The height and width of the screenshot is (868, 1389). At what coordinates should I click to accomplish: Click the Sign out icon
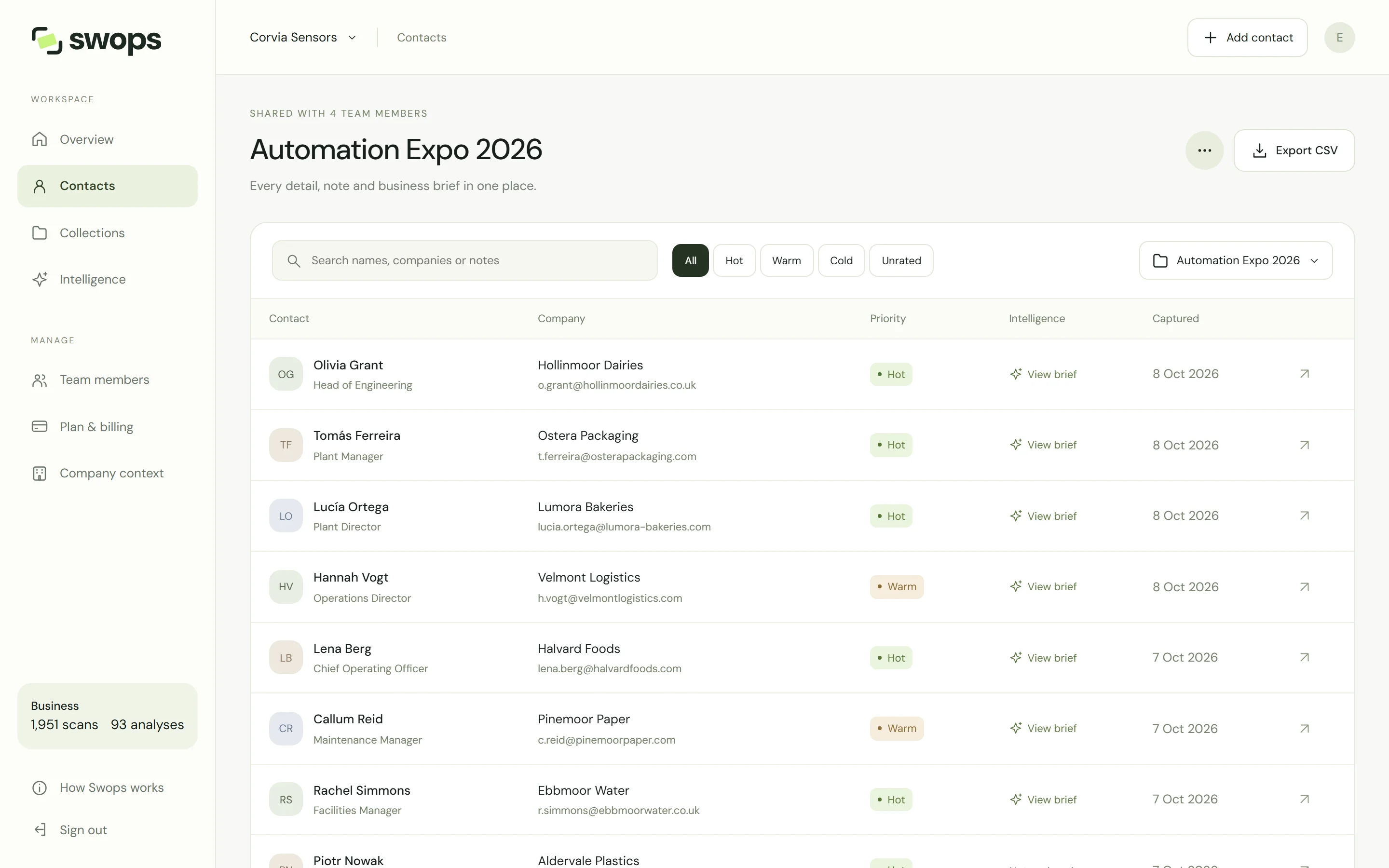[x=40, y=829]
